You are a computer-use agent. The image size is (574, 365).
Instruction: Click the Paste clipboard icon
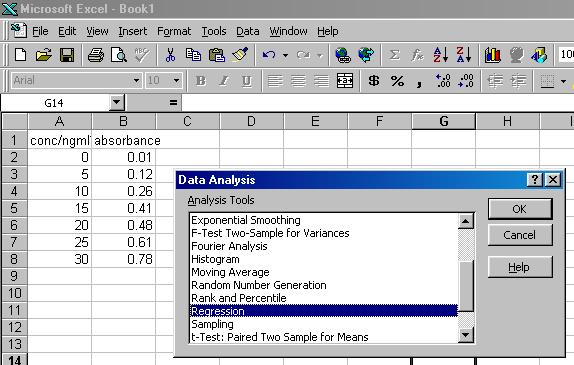tap(217, 55)
